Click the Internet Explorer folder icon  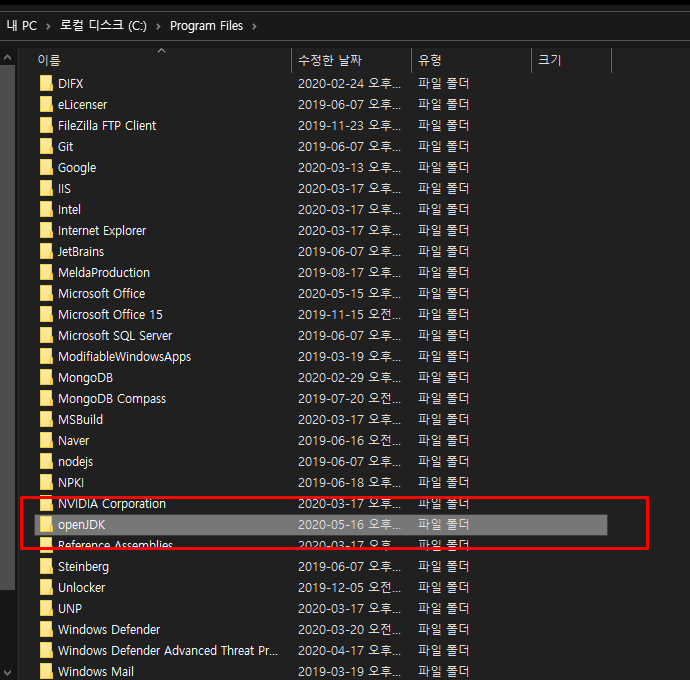click(46, 230)
